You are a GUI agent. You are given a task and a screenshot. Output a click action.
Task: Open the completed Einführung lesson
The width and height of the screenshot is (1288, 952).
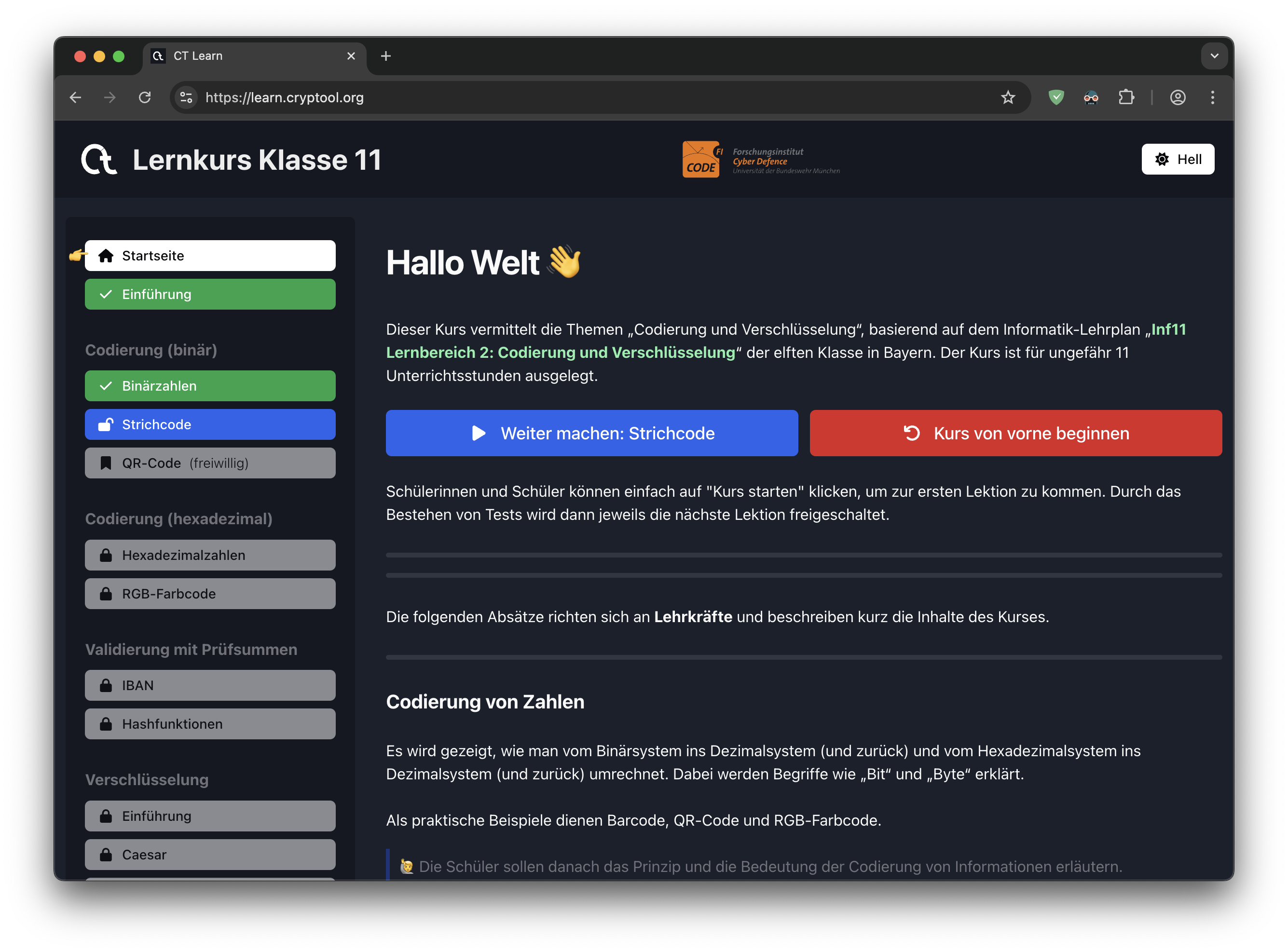click(x=210, y=295)
